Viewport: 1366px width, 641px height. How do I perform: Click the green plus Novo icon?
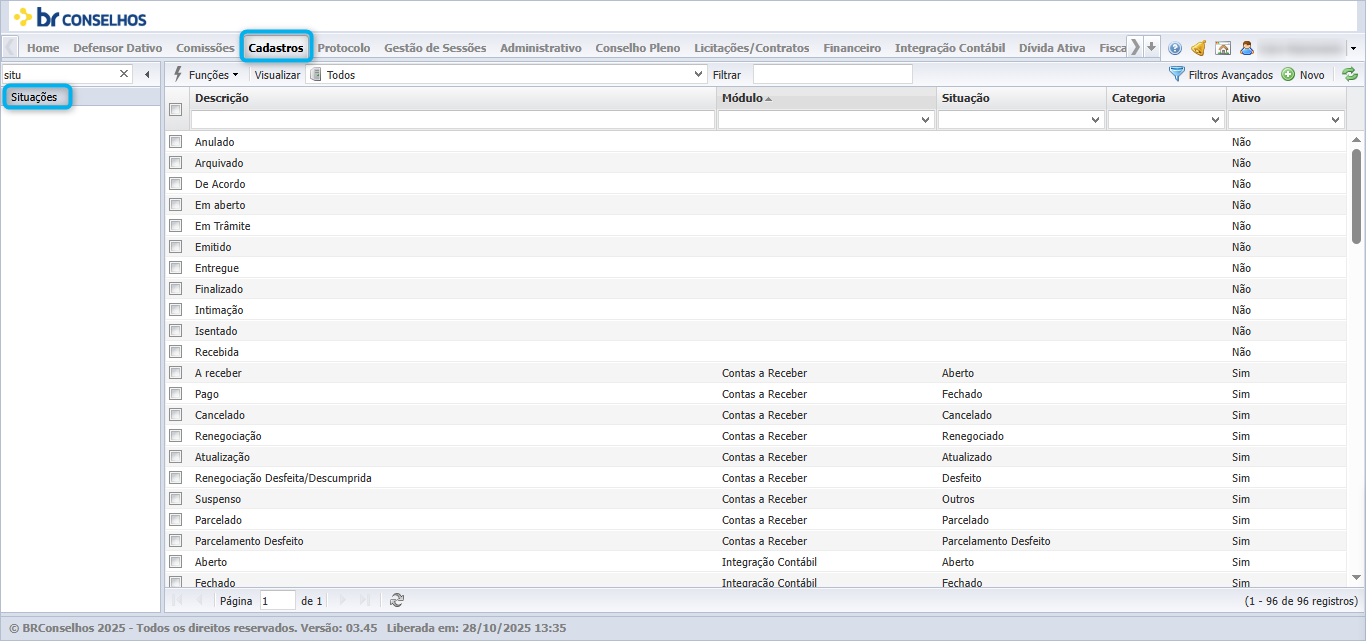pos(1288,74)
